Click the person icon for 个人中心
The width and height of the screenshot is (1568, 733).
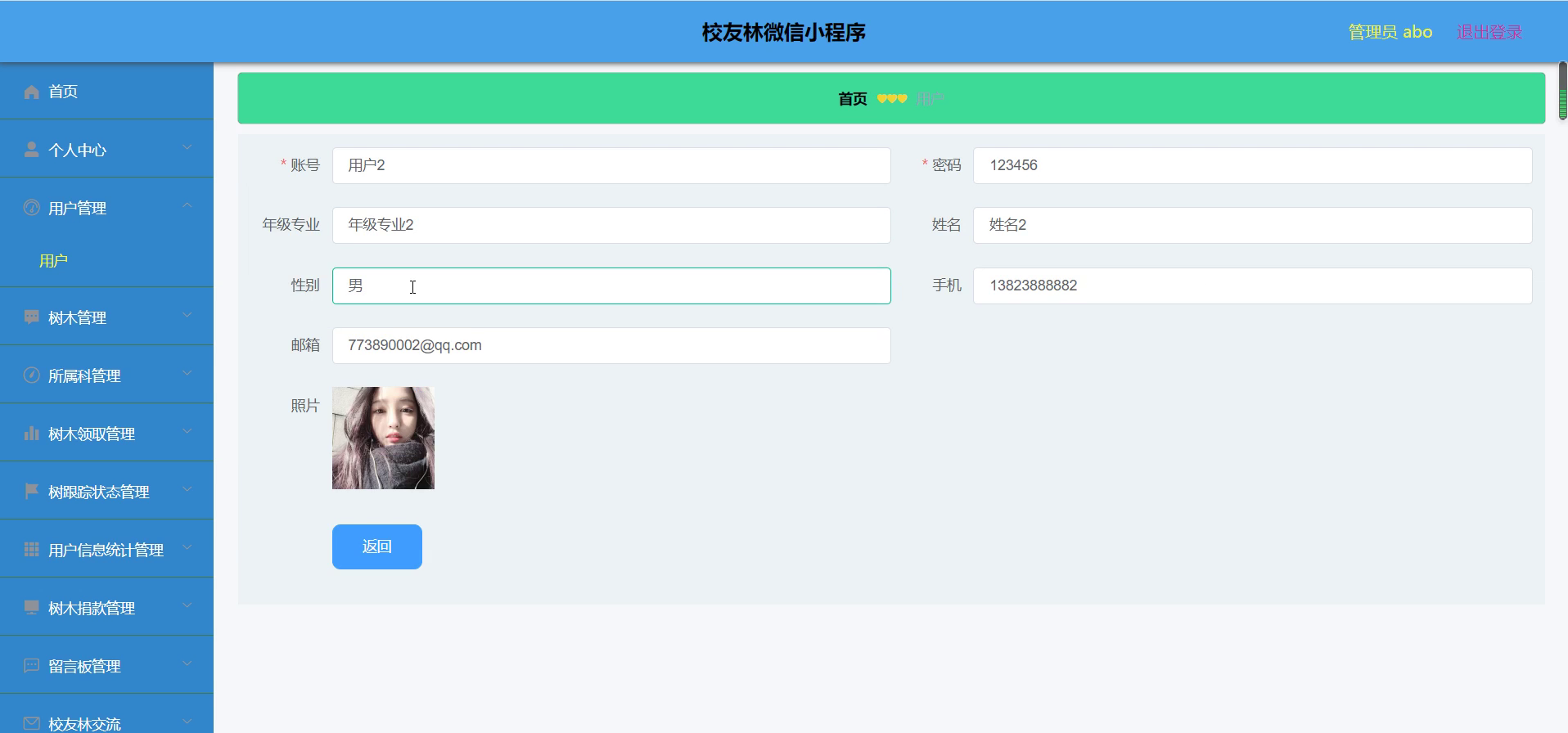click(31, 150)
